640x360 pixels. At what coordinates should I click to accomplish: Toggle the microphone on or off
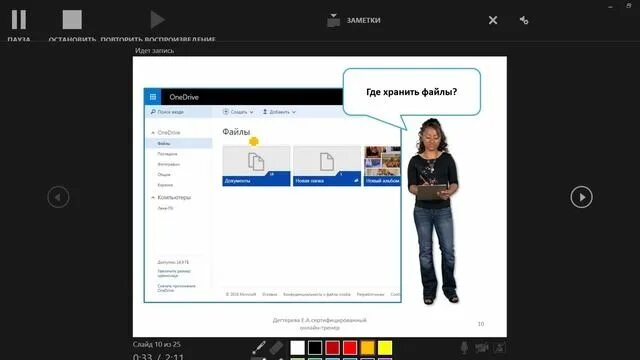[464, 348]
